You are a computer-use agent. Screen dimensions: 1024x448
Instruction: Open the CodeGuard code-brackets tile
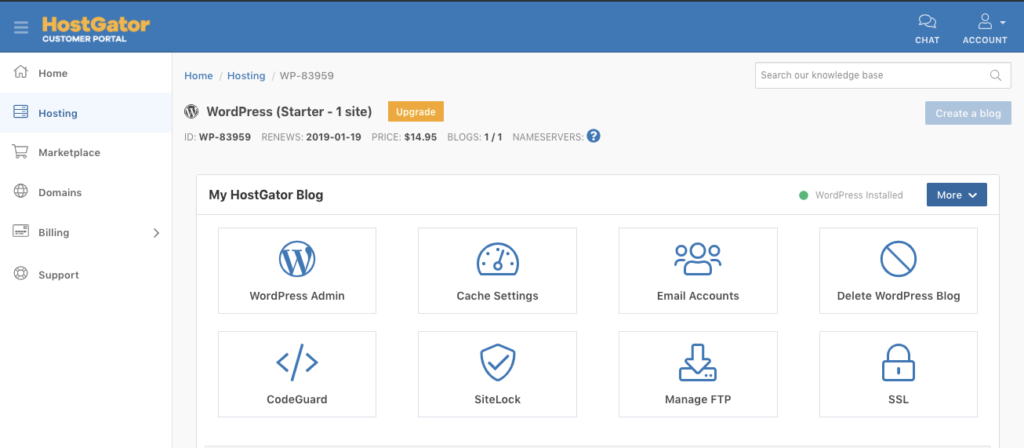click(297, 374)
